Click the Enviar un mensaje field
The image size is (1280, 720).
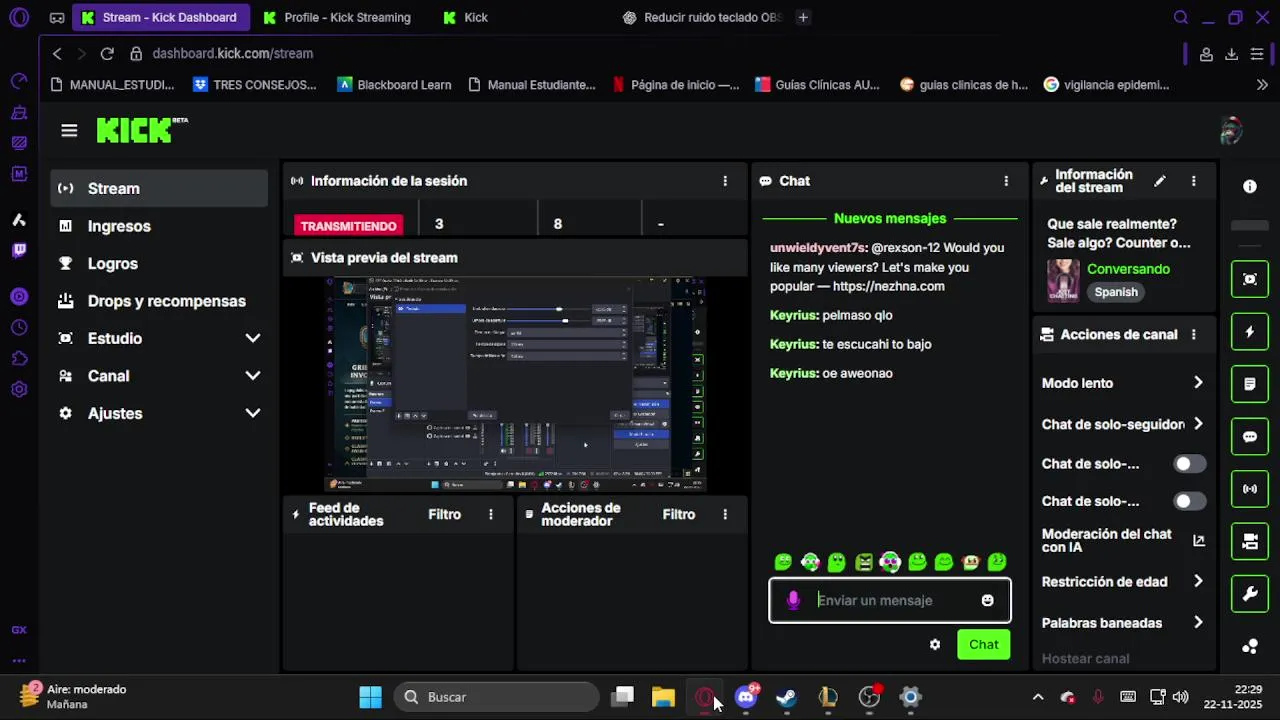890,600
